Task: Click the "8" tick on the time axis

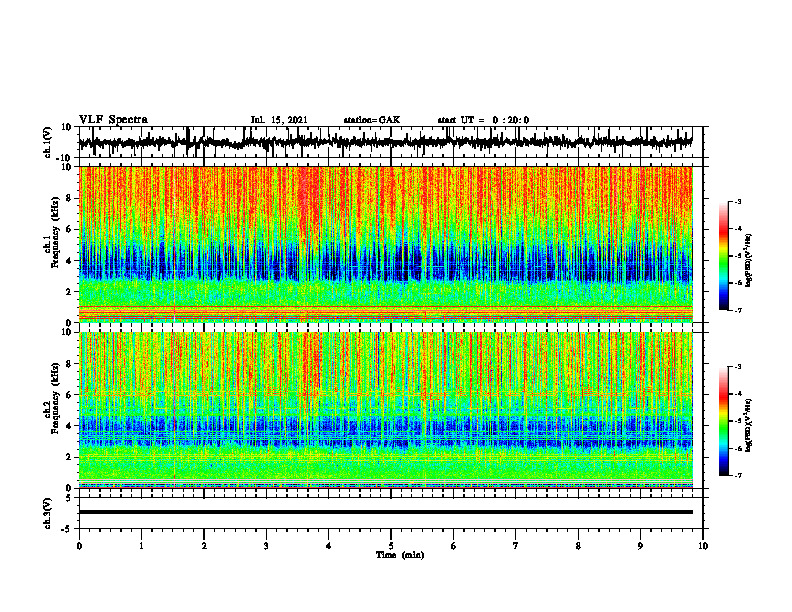Action: pyautogui.click(x=578, y=546)
